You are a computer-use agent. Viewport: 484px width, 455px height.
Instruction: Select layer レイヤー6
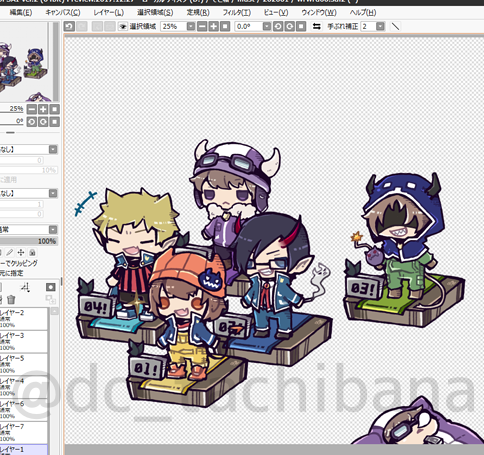pos(24,410)
